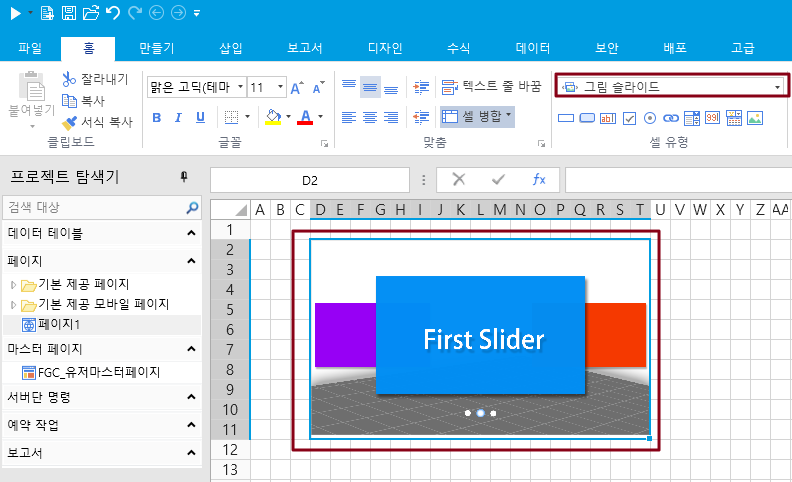Image resolution: width=792 pixels, height=482 pixels.
Task: Expand the 기본 제공 페이지 folder
Action: (x=14, y=284)
